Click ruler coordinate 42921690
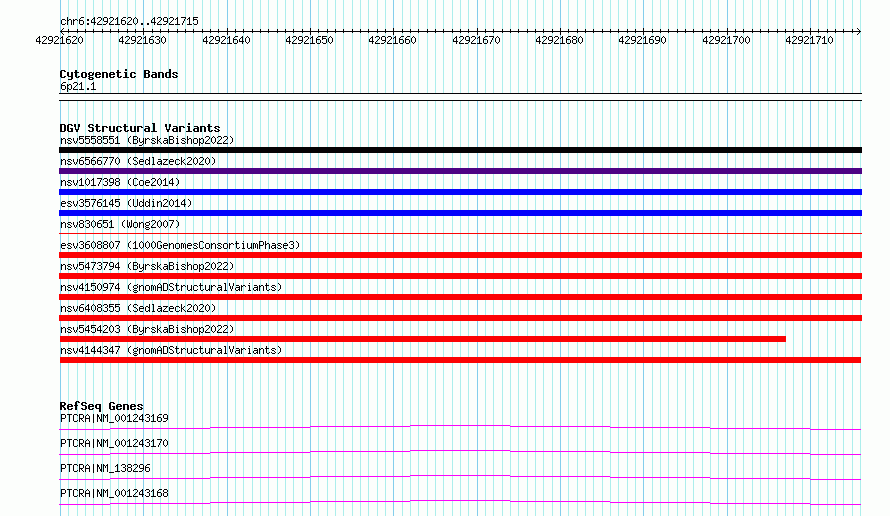The height and width of the screenshot is (516, 890). pos(643,40)
